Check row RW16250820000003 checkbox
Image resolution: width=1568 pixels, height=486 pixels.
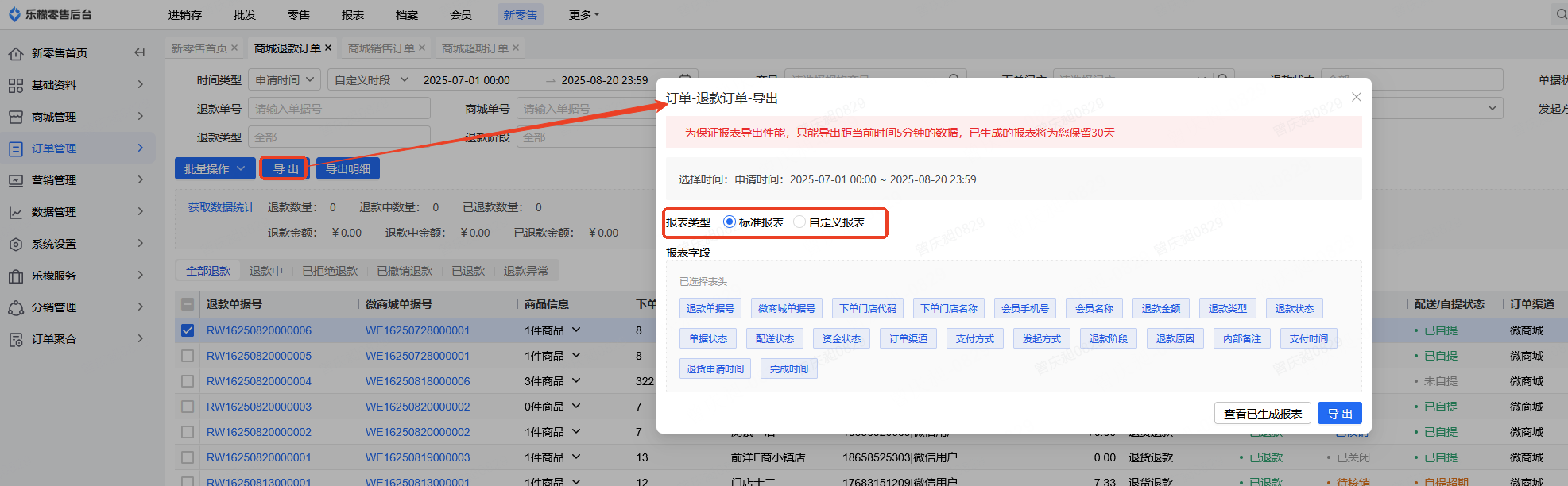click(x=188, y=407)
